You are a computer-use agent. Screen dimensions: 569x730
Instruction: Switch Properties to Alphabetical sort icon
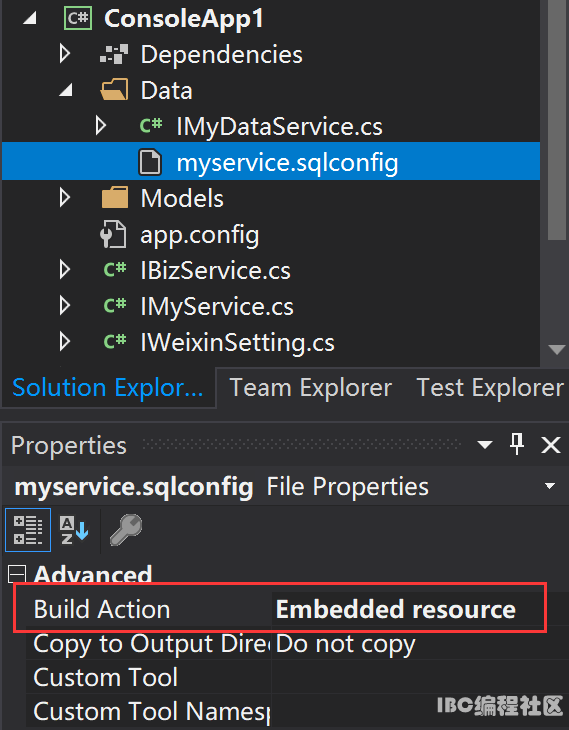coord(74,530)
